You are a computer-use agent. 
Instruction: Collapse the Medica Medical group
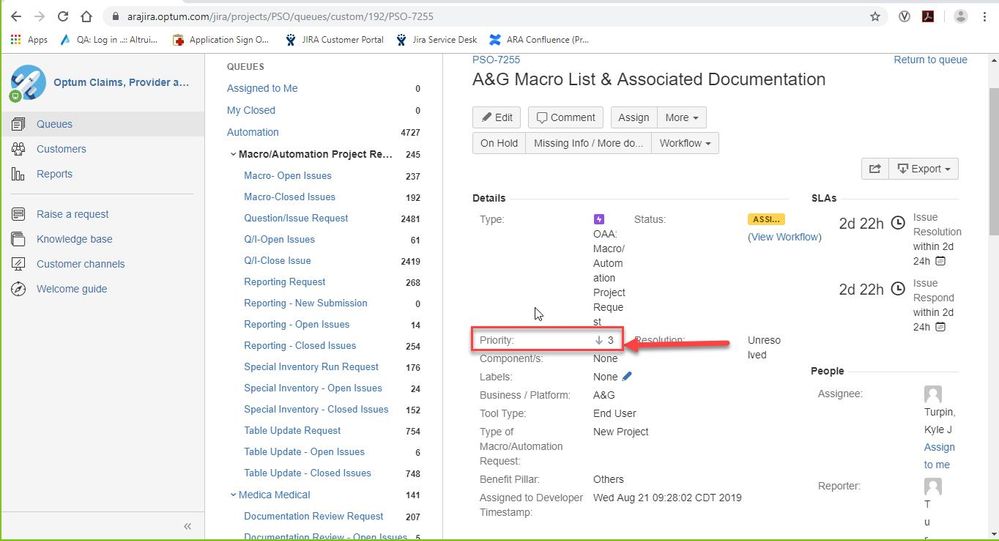coord(233,494)
